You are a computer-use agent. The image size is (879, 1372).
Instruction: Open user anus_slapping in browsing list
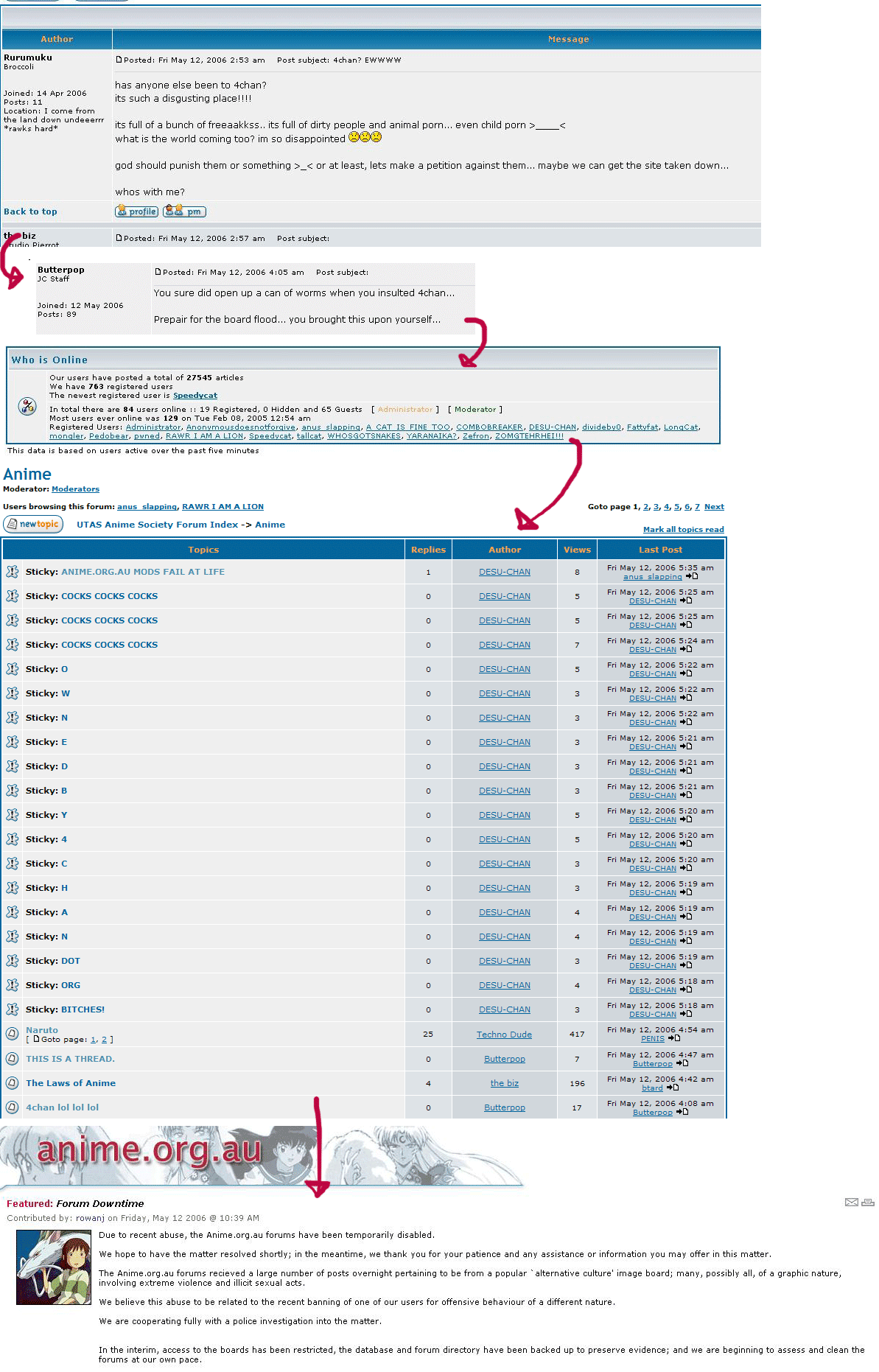(147, 507)
